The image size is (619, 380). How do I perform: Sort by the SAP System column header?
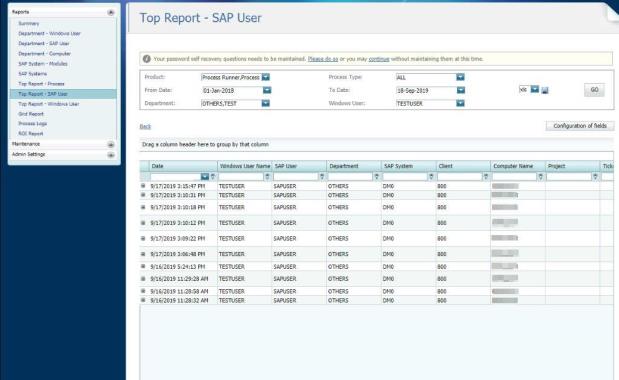click(409, 166)
